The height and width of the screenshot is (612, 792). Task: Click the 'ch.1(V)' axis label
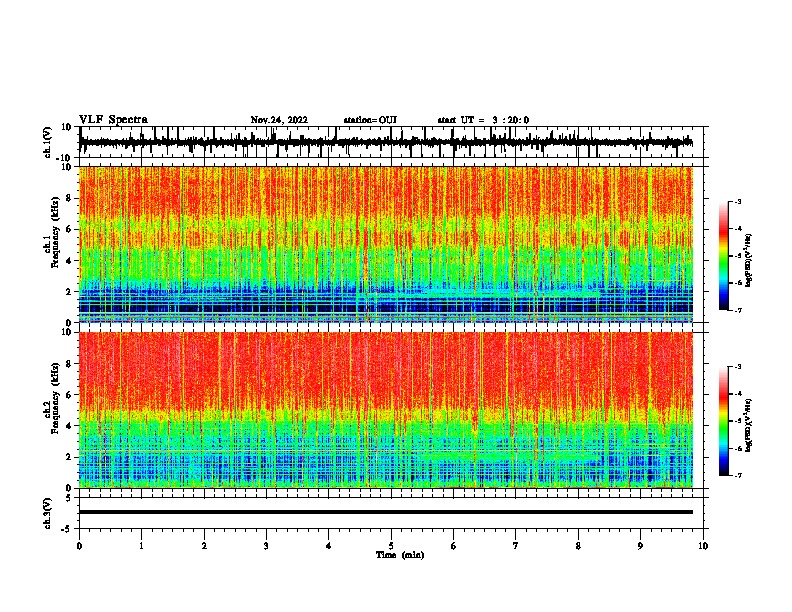pyautogui.click(x=48, y=142)
